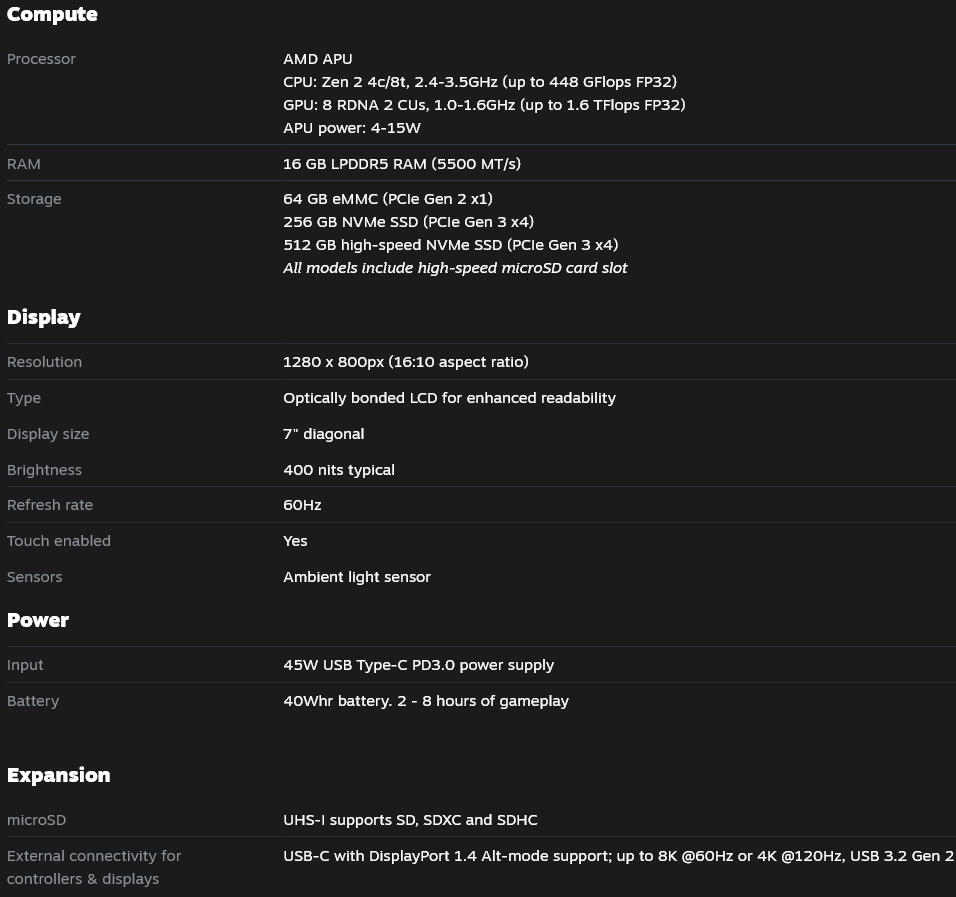Click the italic microSD card slot note
The image size is (956, 897).
click(455, 268)
